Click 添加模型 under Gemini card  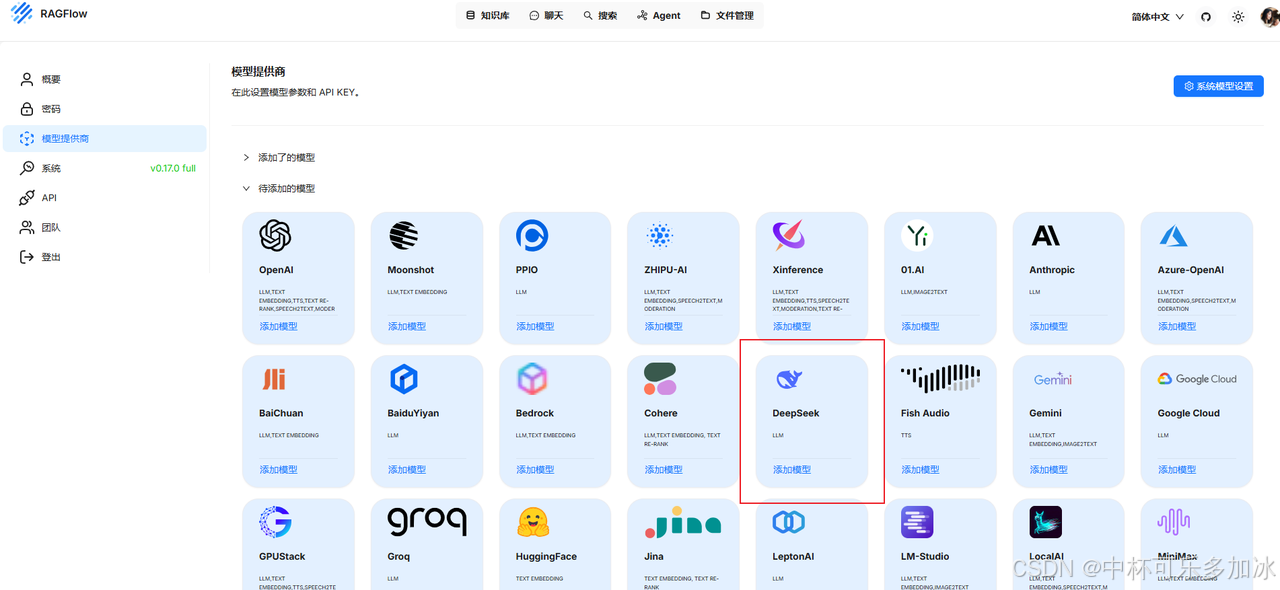click(1048, 469)
